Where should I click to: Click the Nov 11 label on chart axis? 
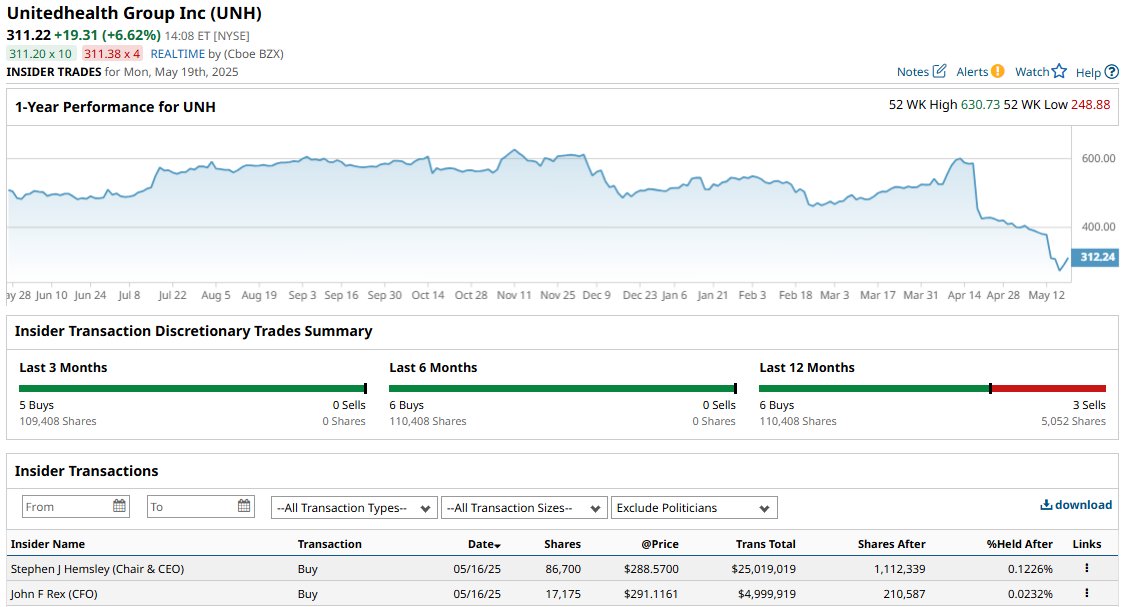pos(514,295)
